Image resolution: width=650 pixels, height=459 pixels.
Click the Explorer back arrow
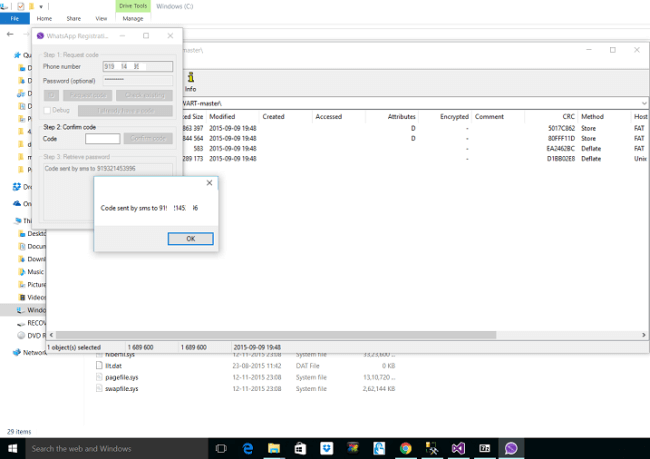tap(10, 34)
